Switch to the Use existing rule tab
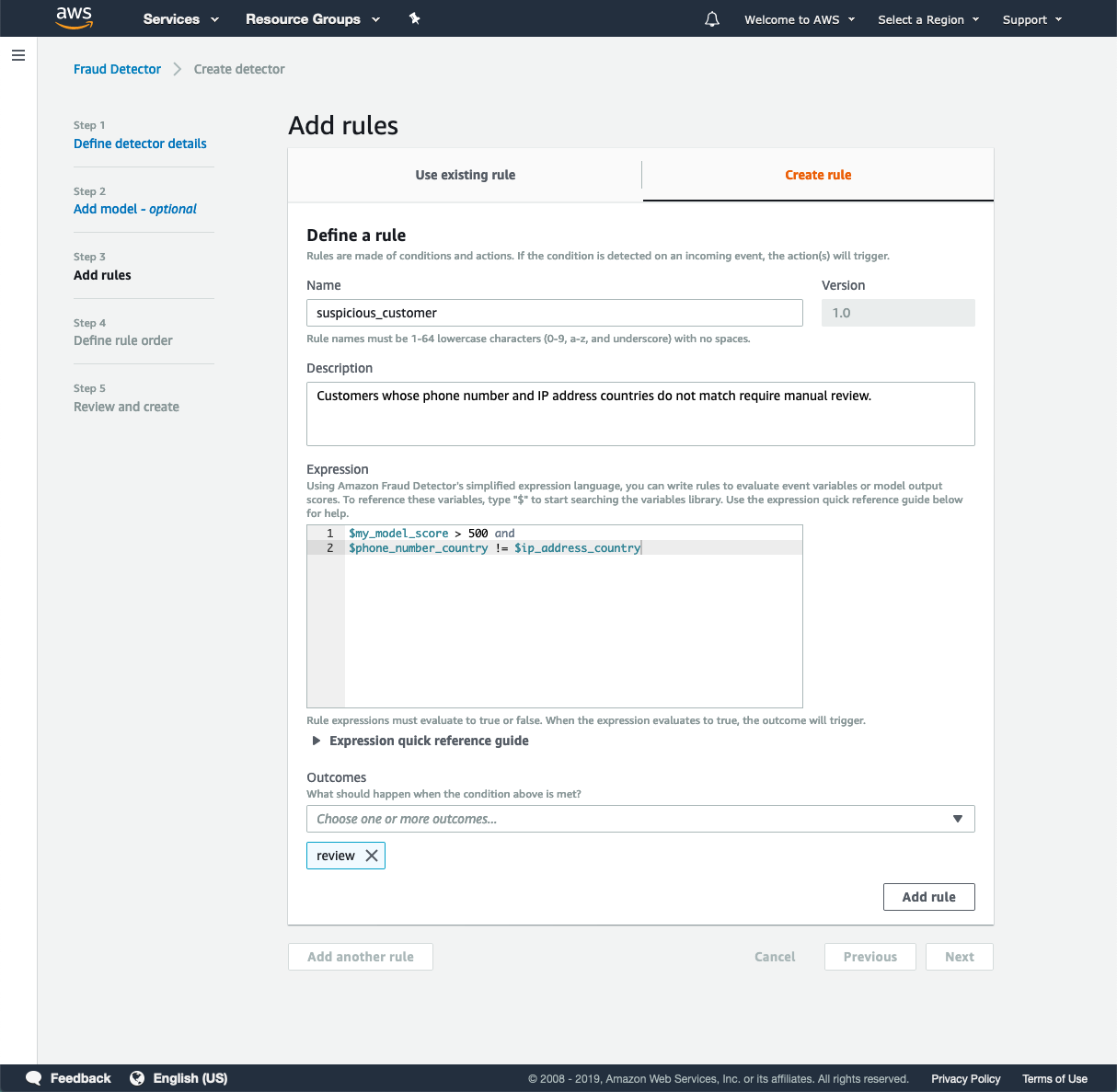 point(465,175)
